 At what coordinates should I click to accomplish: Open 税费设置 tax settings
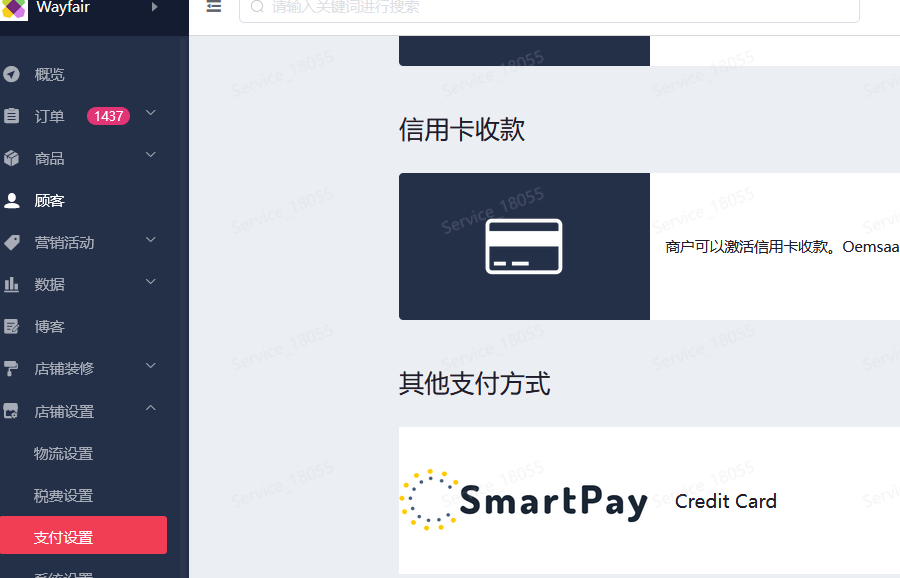pos(63,495)
